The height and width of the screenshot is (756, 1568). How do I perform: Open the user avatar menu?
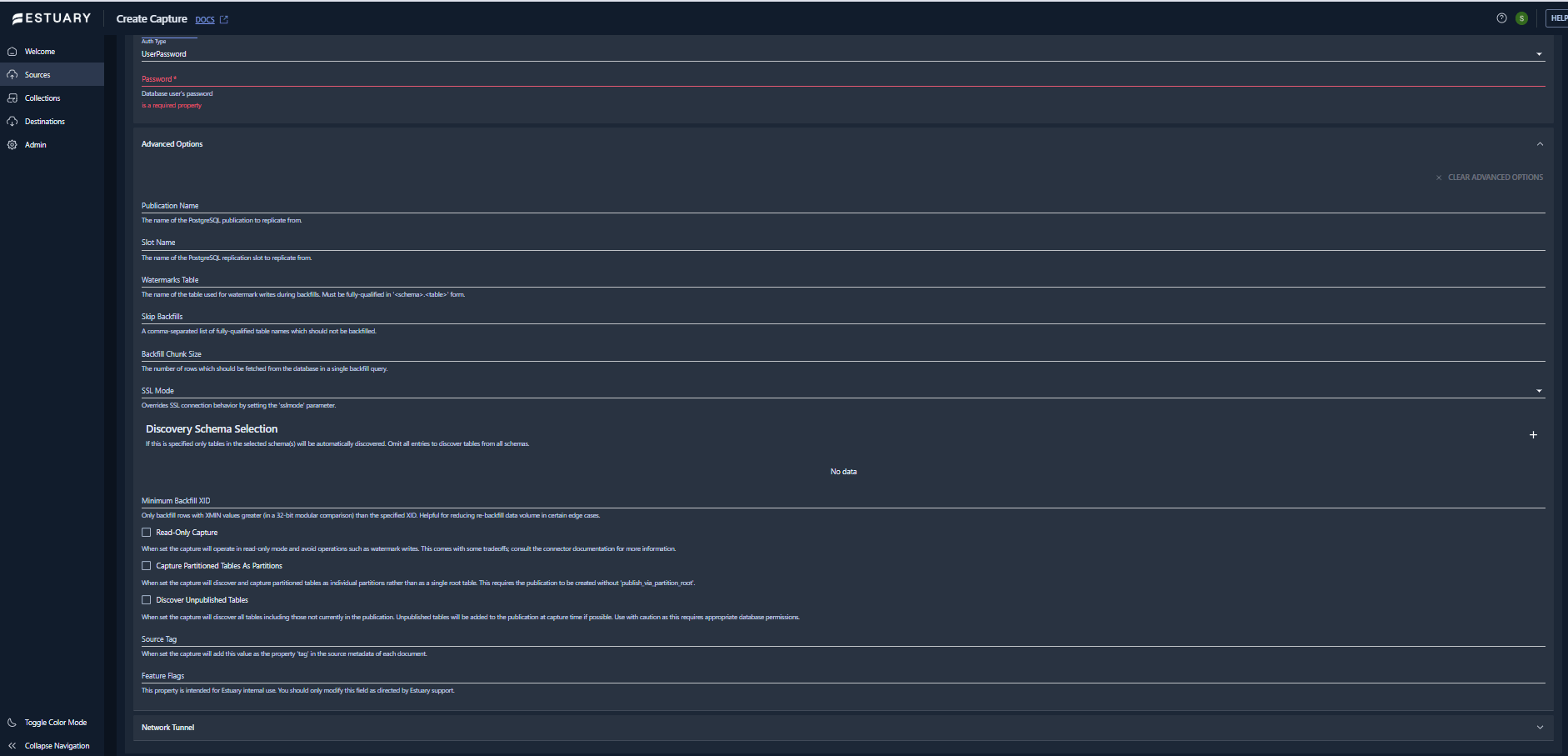pos(1521,18)
